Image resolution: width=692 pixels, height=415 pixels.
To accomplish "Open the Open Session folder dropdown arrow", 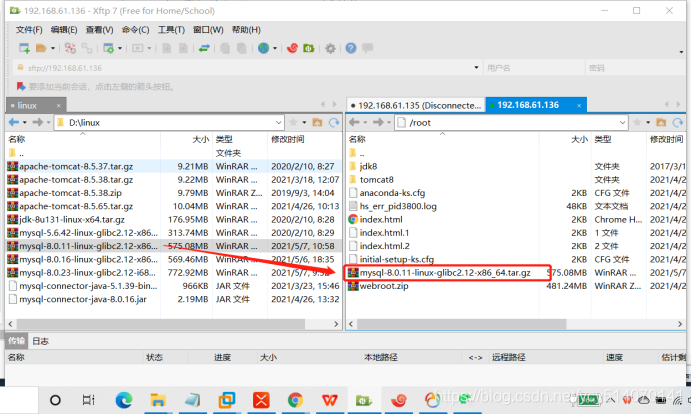I will (53, 48).
